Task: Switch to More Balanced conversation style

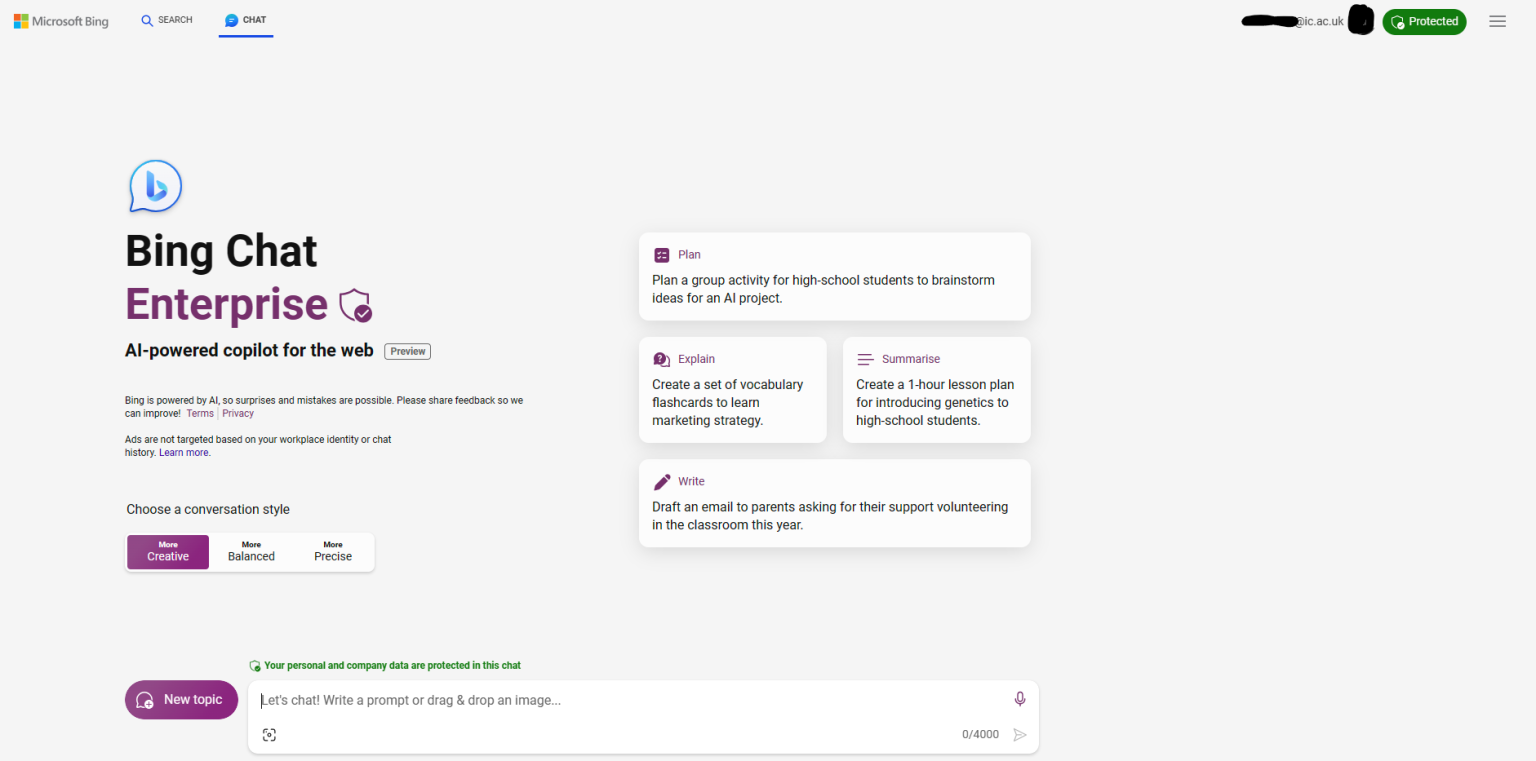Action: [x=250, y=552]
